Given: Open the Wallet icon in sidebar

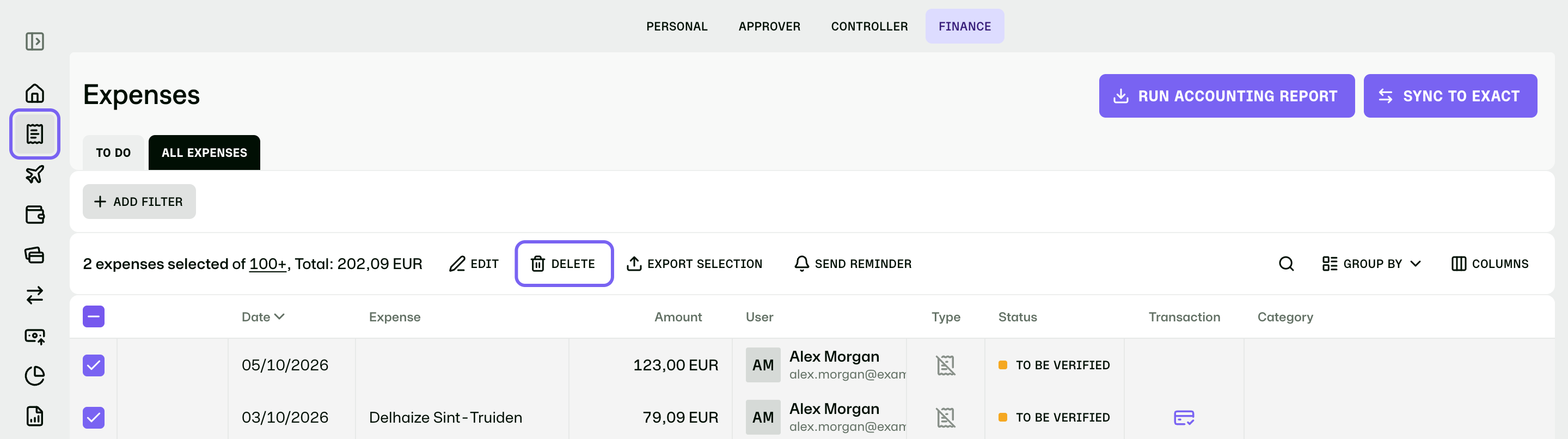Looking at the screenshot, I should [35, 215].
